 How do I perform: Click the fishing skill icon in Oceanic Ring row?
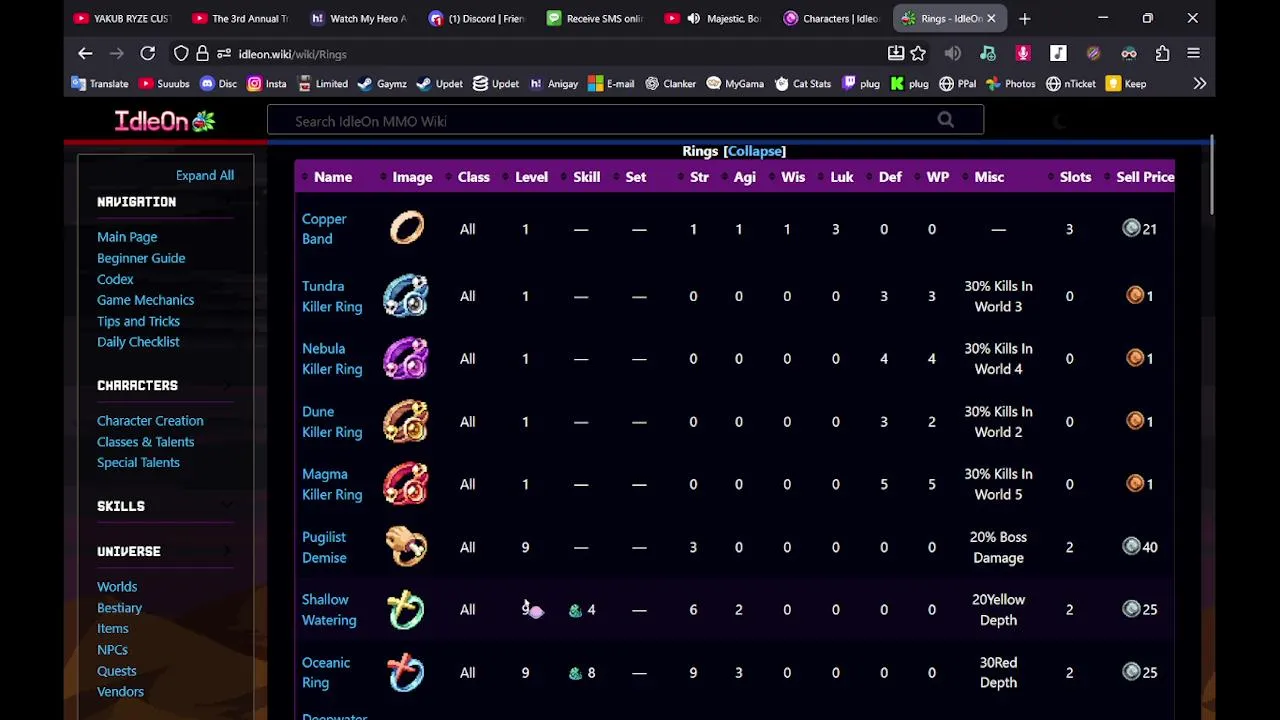click(575, 673)
